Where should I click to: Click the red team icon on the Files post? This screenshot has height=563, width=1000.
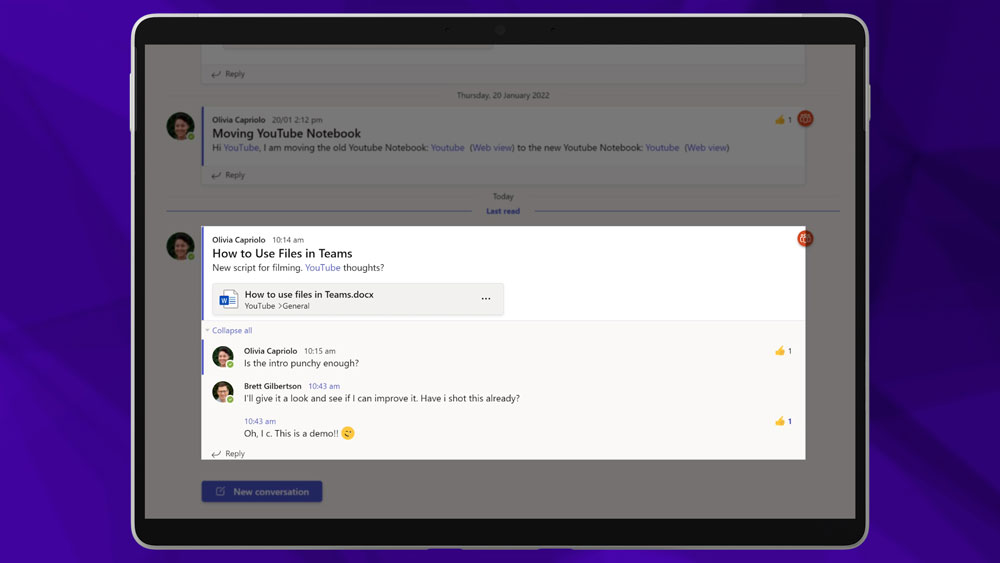point(805,238)
